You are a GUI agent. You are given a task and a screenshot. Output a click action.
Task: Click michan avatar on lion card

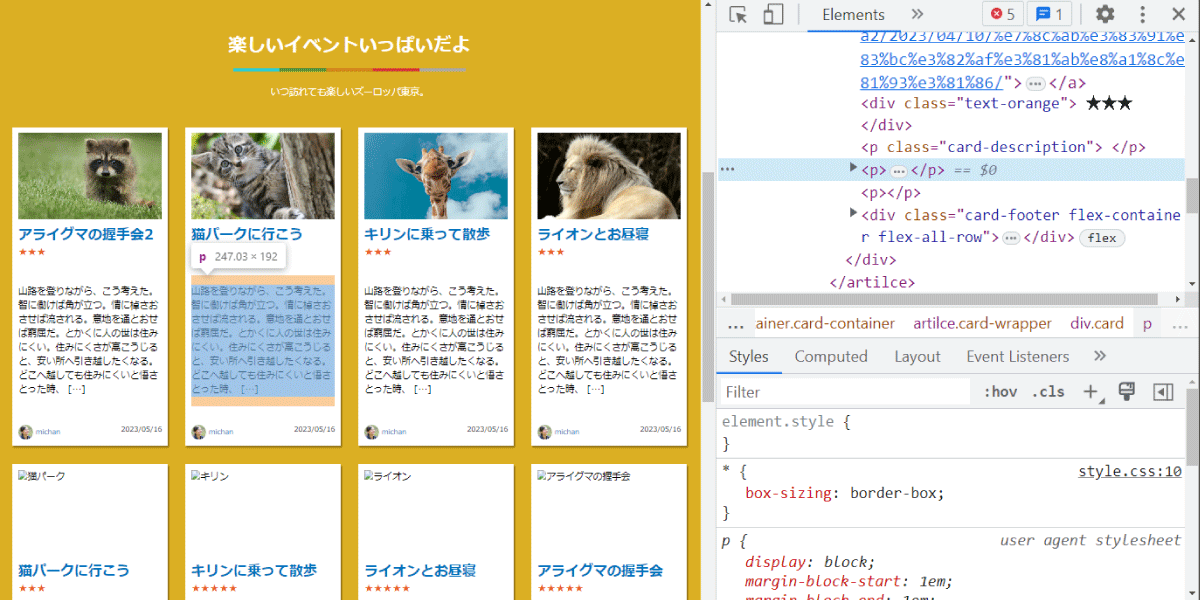click(x=544, y=432)
